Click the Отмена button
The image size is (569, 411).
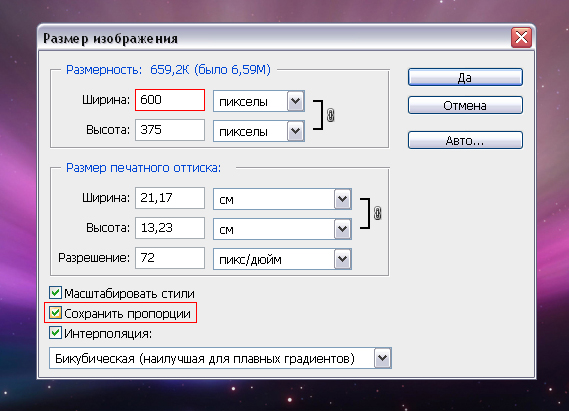click(465, 105)
